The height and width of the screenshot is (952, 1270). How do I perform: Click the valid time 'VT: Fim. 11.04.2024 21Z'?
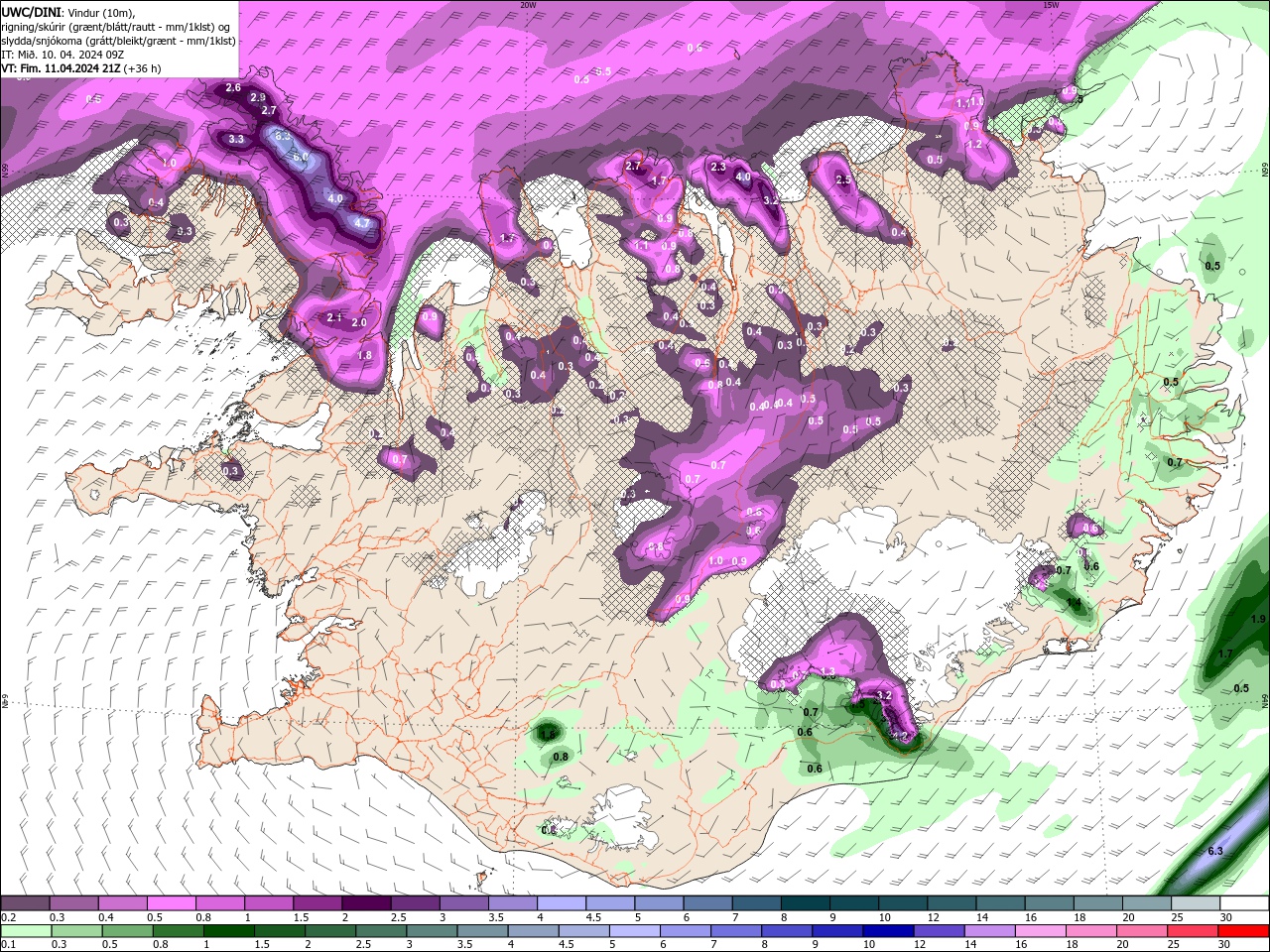point(61,68)
